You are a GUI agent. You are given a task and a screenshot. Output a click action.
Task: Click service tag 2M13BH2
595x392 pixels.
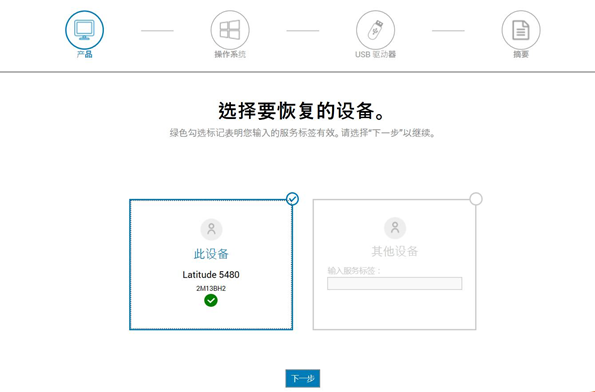tap(211, 288)
